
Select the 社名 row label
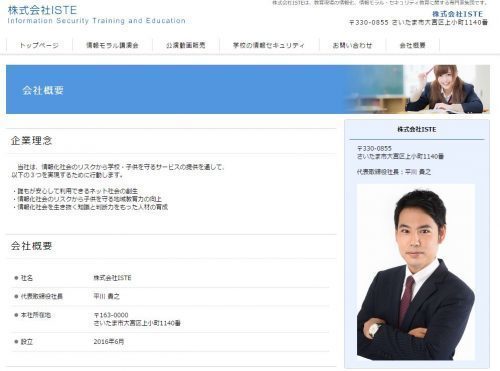27,278
